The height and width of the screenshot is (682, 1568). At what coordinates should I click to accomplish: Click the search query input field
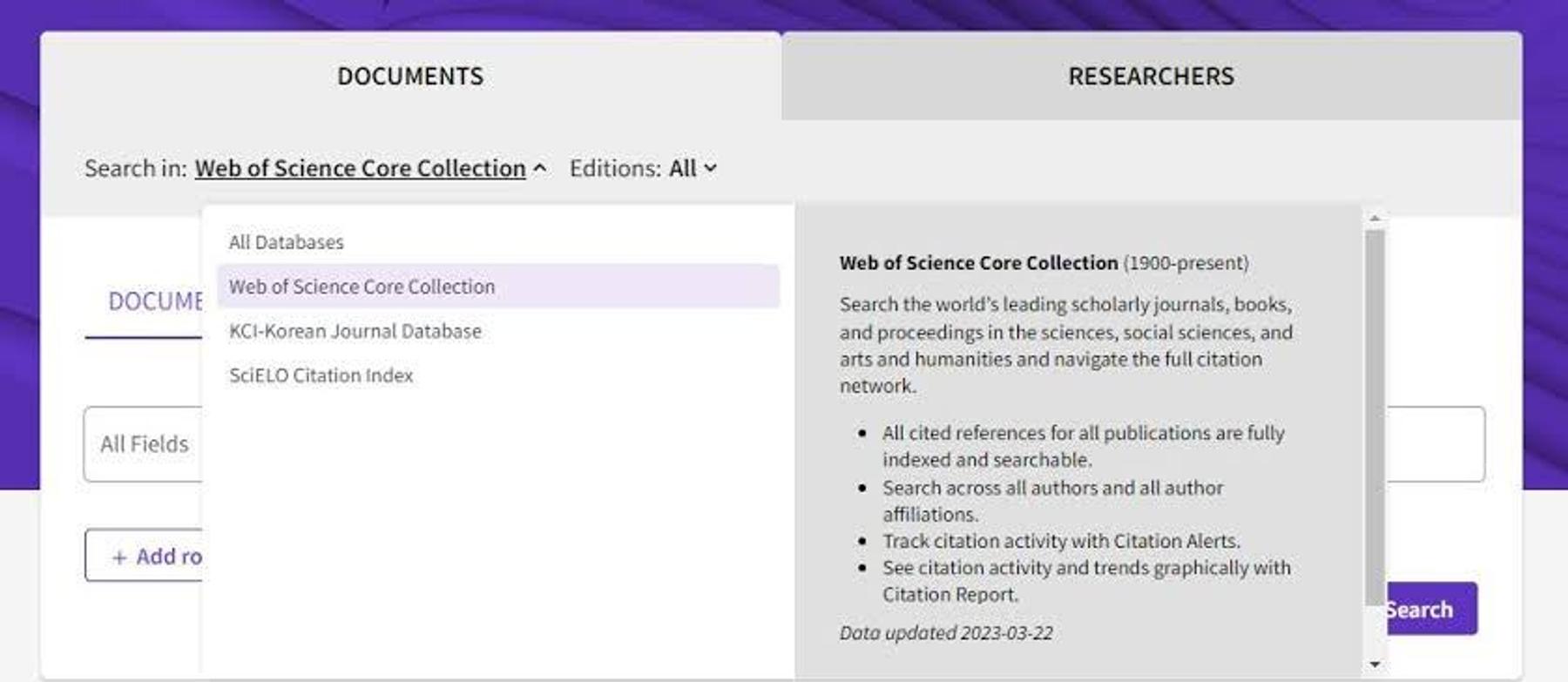click(1436, 444)
